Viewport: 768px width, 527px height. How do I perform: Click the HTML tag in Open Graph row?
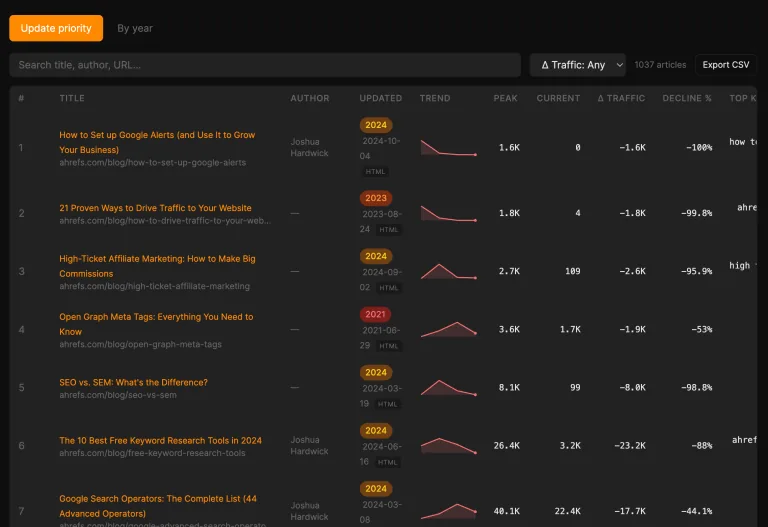tap(388, 346)
